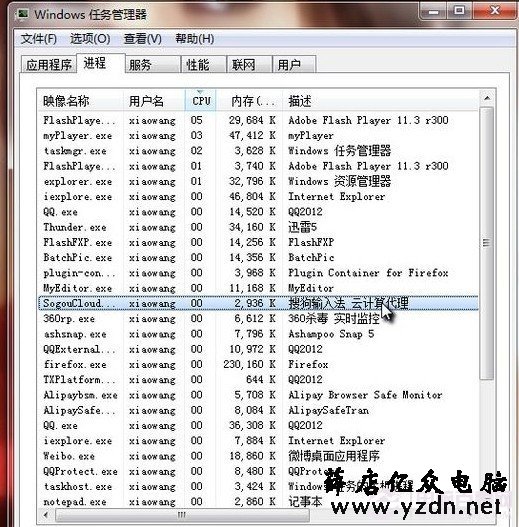
Task: Switch to the 服务 tab
Action: click(x=153, y=65)
